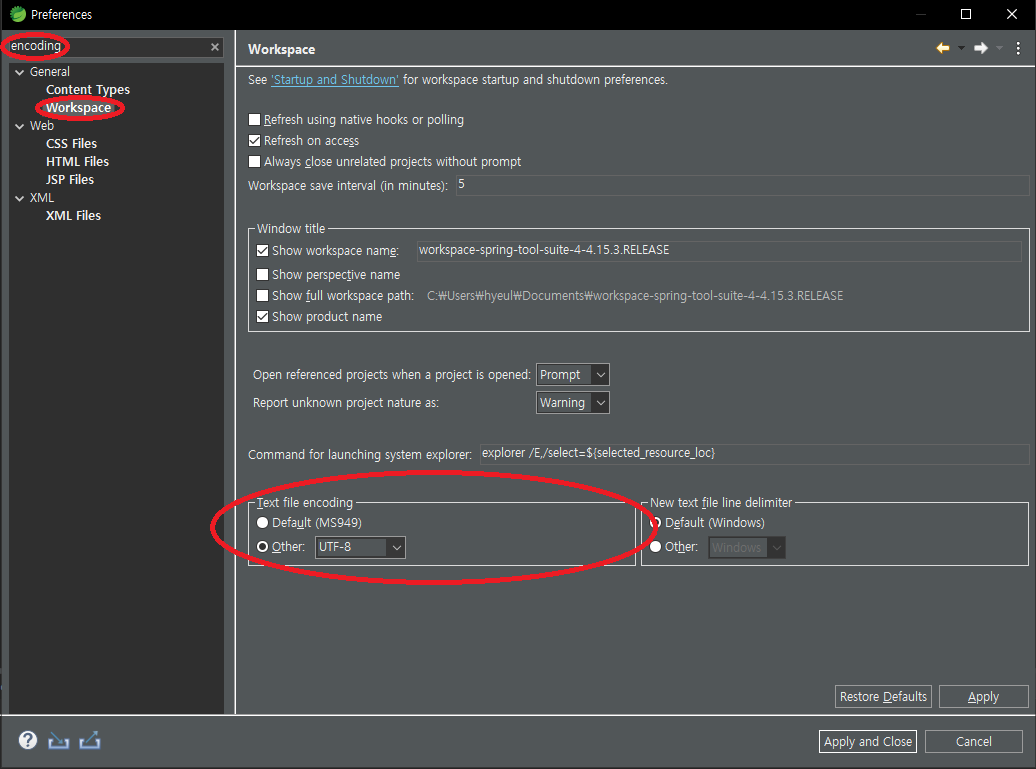The height and width of the screenshot is (769, 1036).
Task: Select Default (MS949) encoding radio button
Action: [262, 523]
